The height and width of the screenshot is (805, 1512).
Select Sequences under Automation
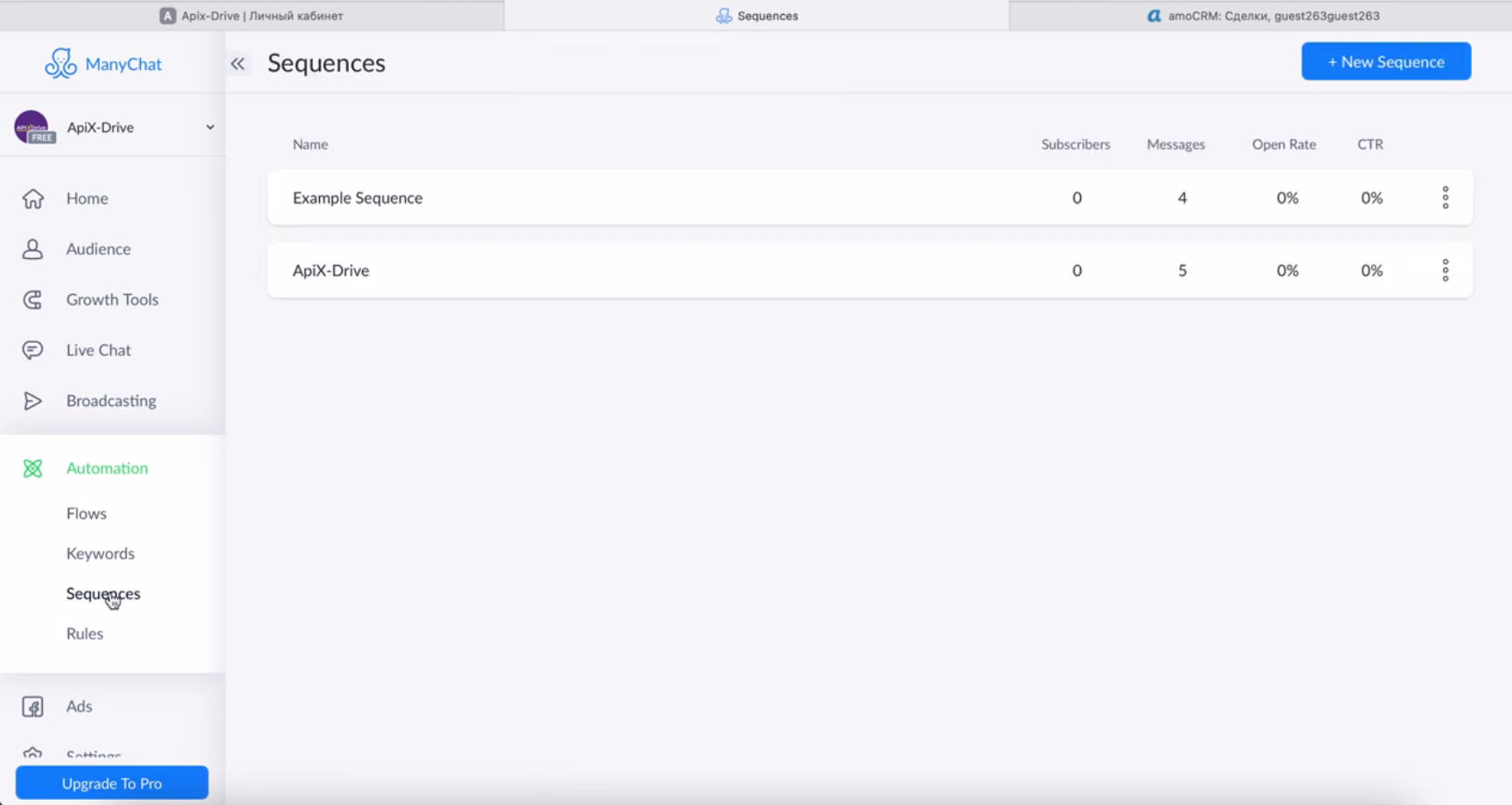[103, 593]
